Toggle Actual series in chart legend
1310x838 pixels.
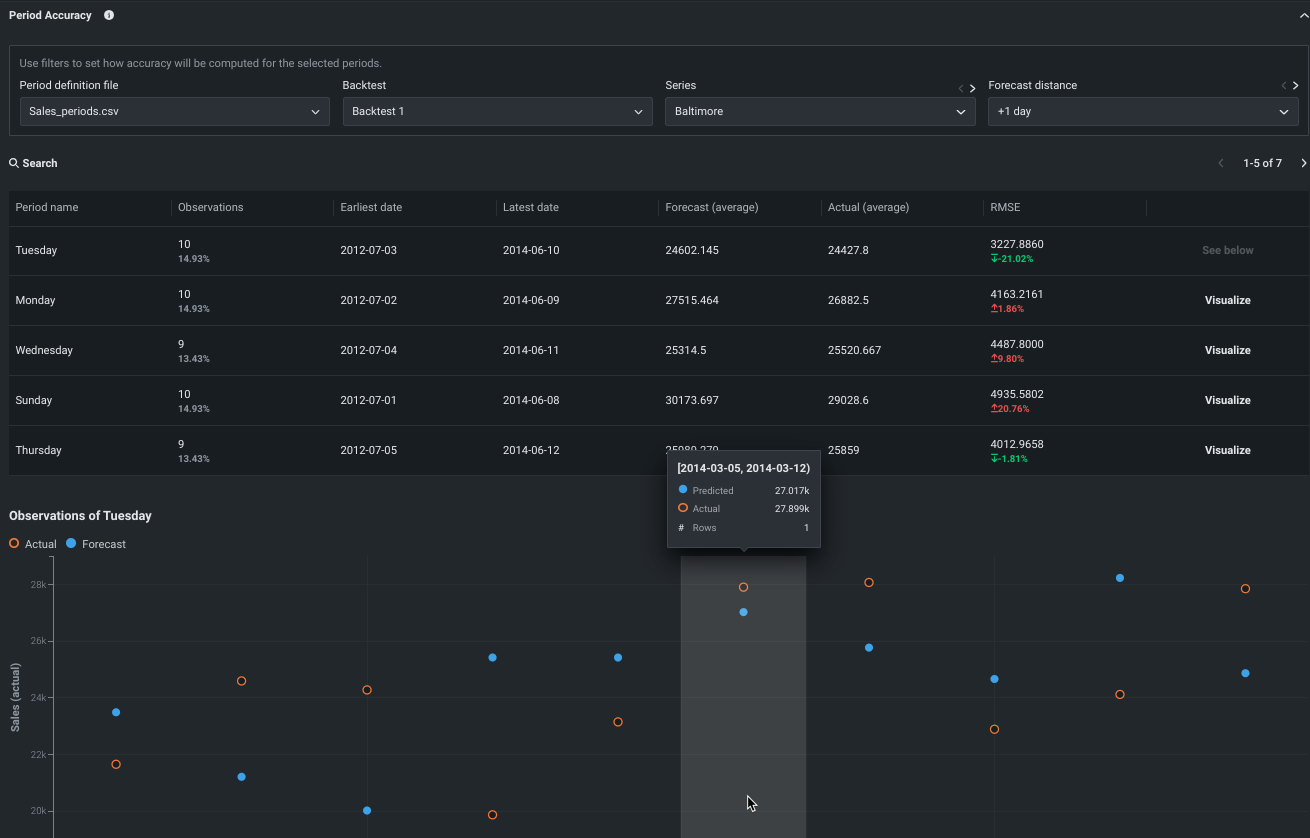click(33, 544)
